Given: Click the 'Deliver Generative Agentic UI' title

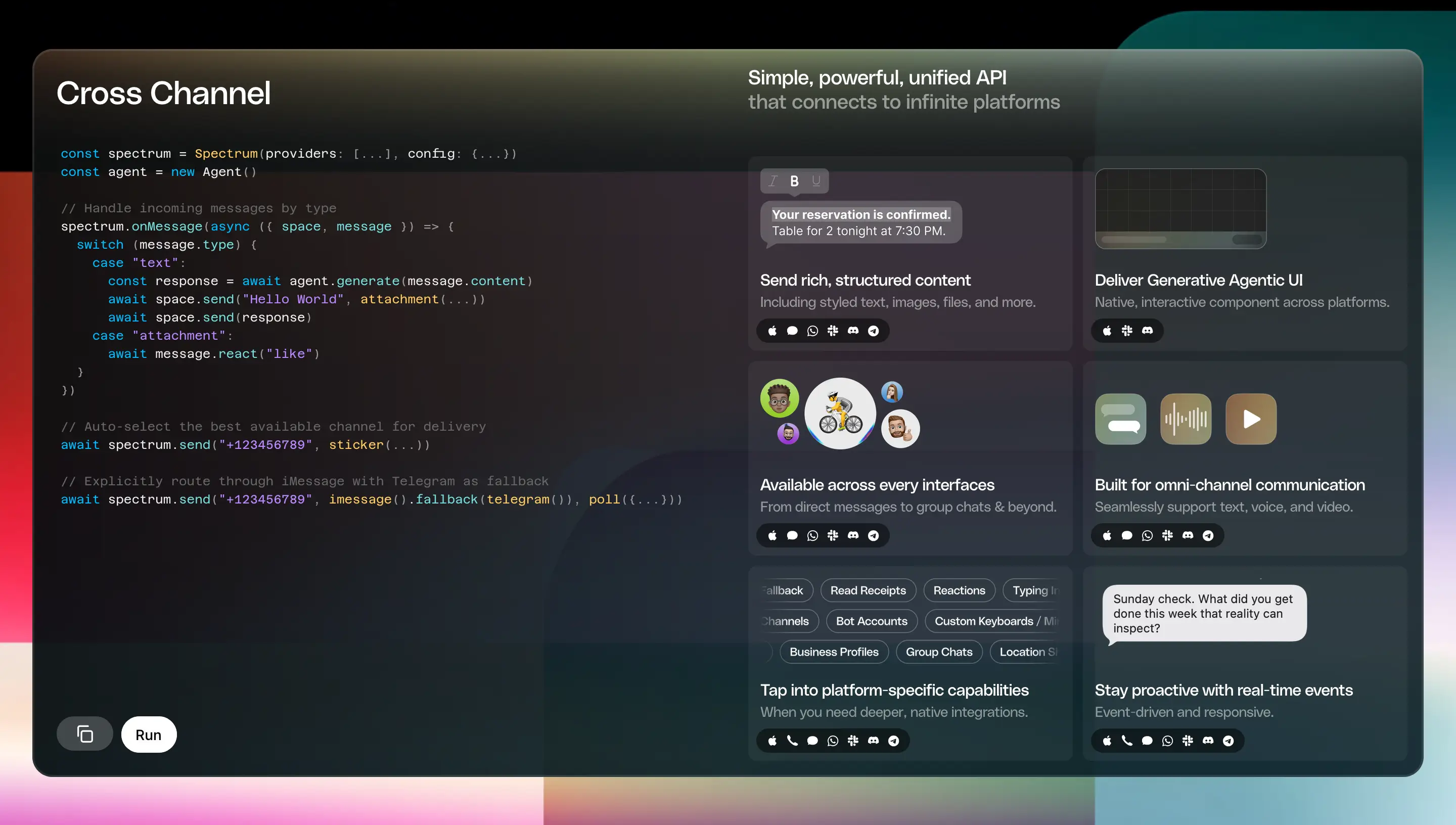Looking at the screenshot, I should 1199,280.
